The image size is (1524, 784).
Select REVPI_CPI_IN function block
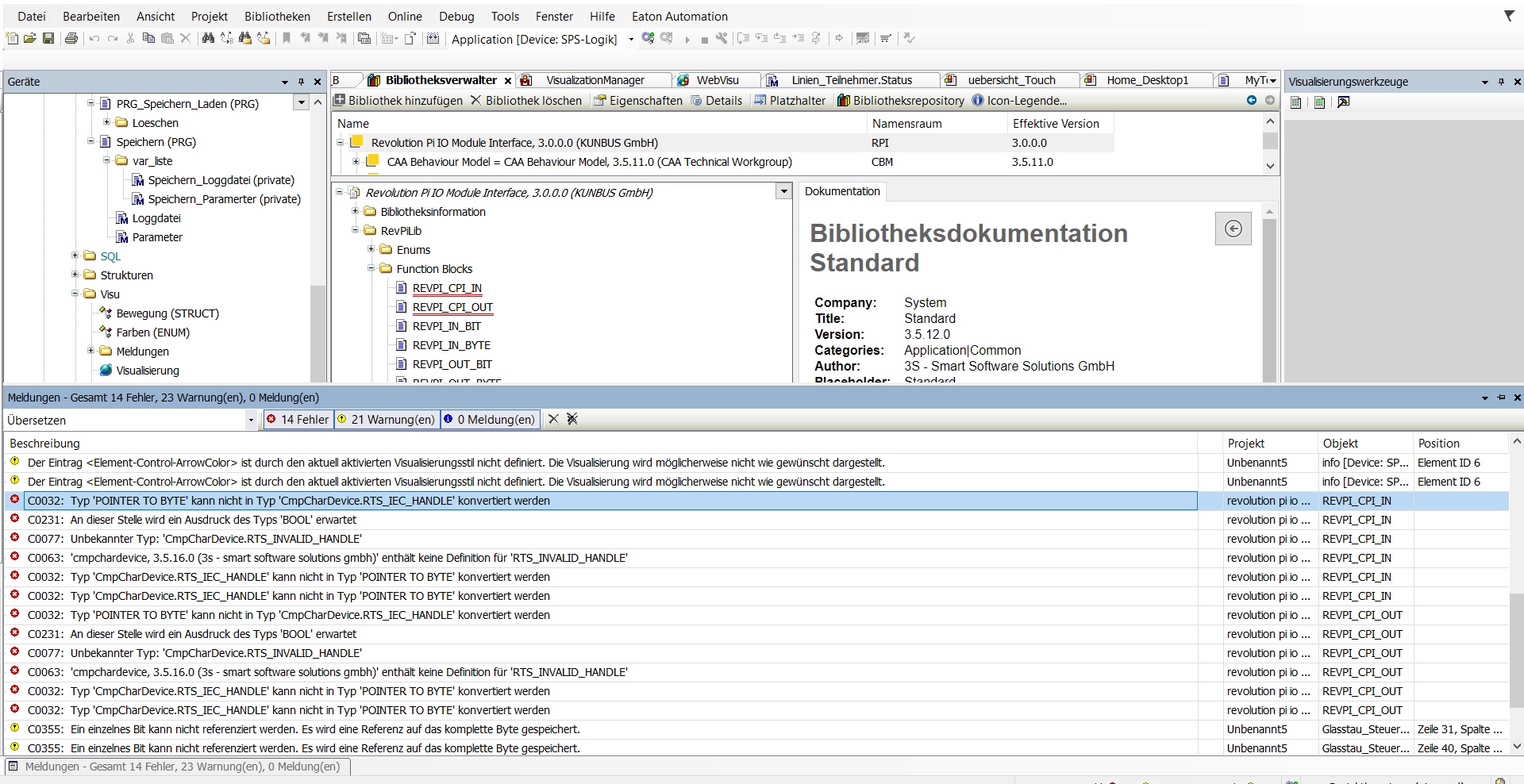[x=447, y=288]
